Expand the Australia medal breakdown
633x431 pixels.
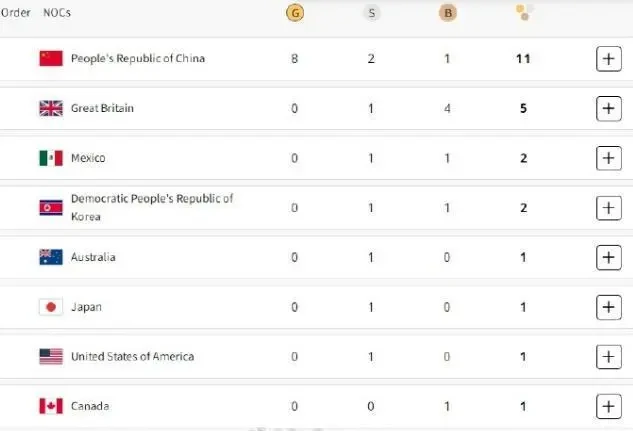(x=609, y=257)
